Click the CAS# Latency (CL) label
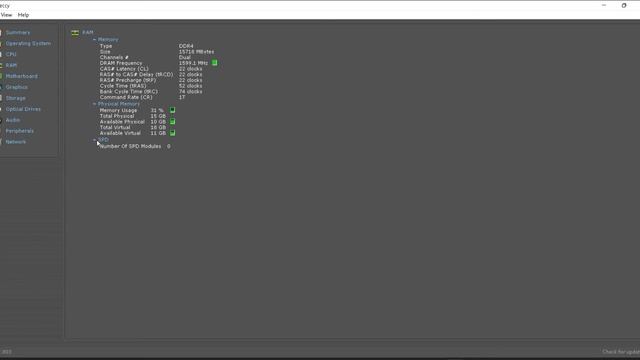This screenshot has height=360, width=640. (124, 69)
